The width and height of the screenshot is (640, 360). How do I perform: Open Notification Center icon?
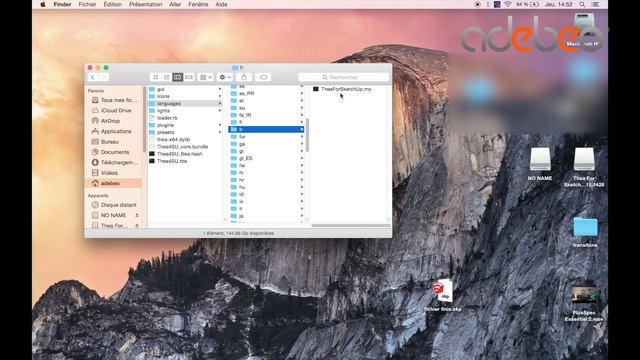coord(596,4)
